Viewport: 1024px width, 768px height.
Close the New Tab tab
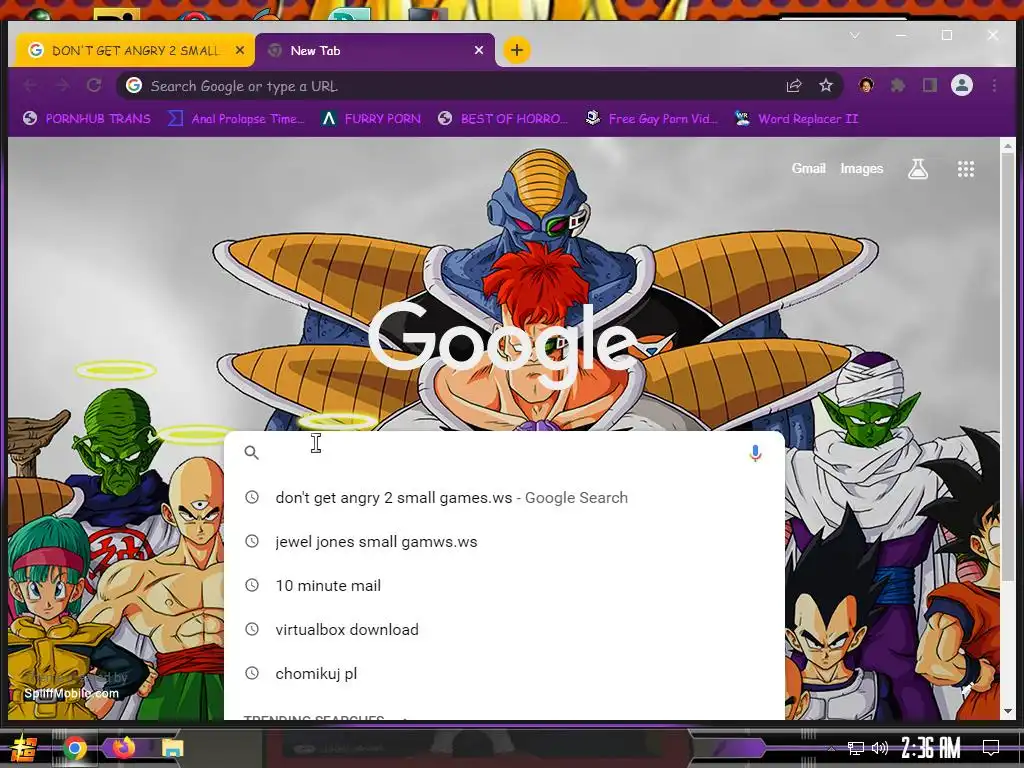tap(479, 50)
